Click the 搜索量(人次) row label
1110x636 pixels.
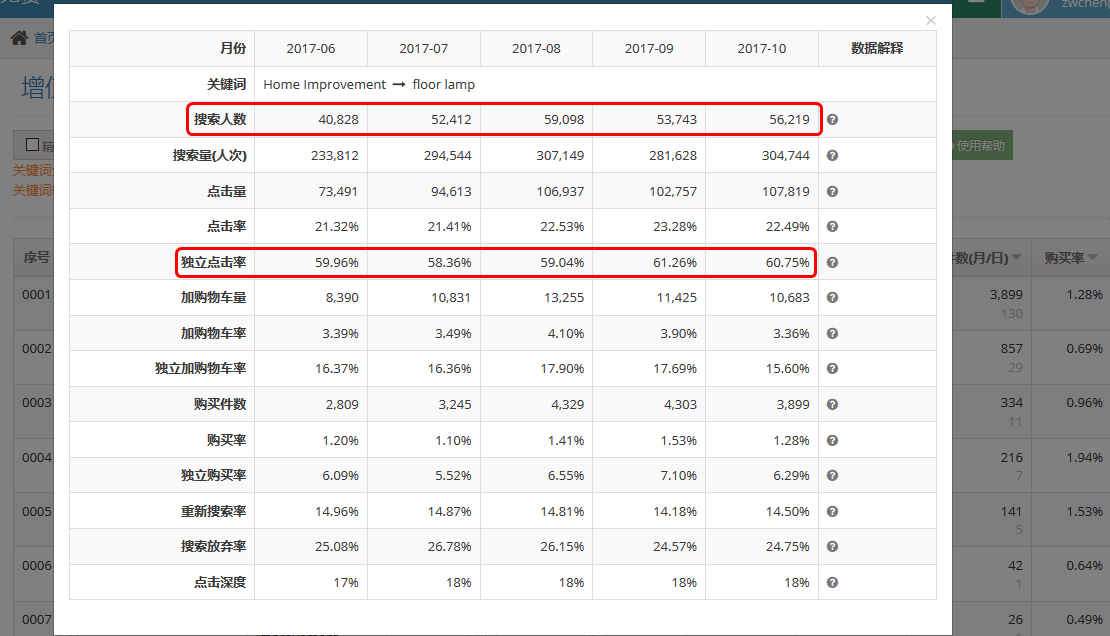(x=210, y=155)
